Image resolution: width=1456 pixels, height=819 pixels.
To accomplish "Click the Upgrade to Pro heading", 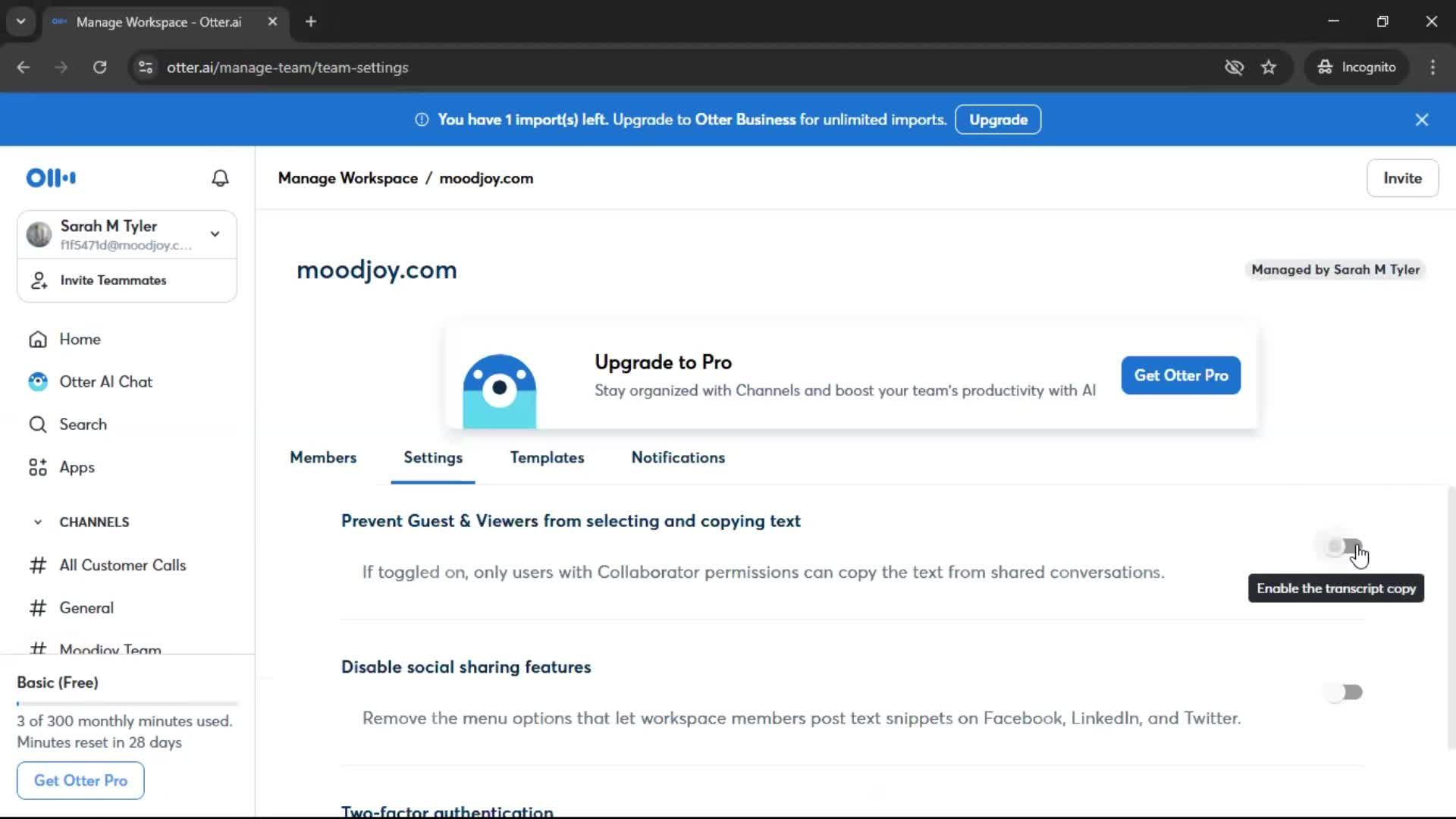I will point(663,362).
